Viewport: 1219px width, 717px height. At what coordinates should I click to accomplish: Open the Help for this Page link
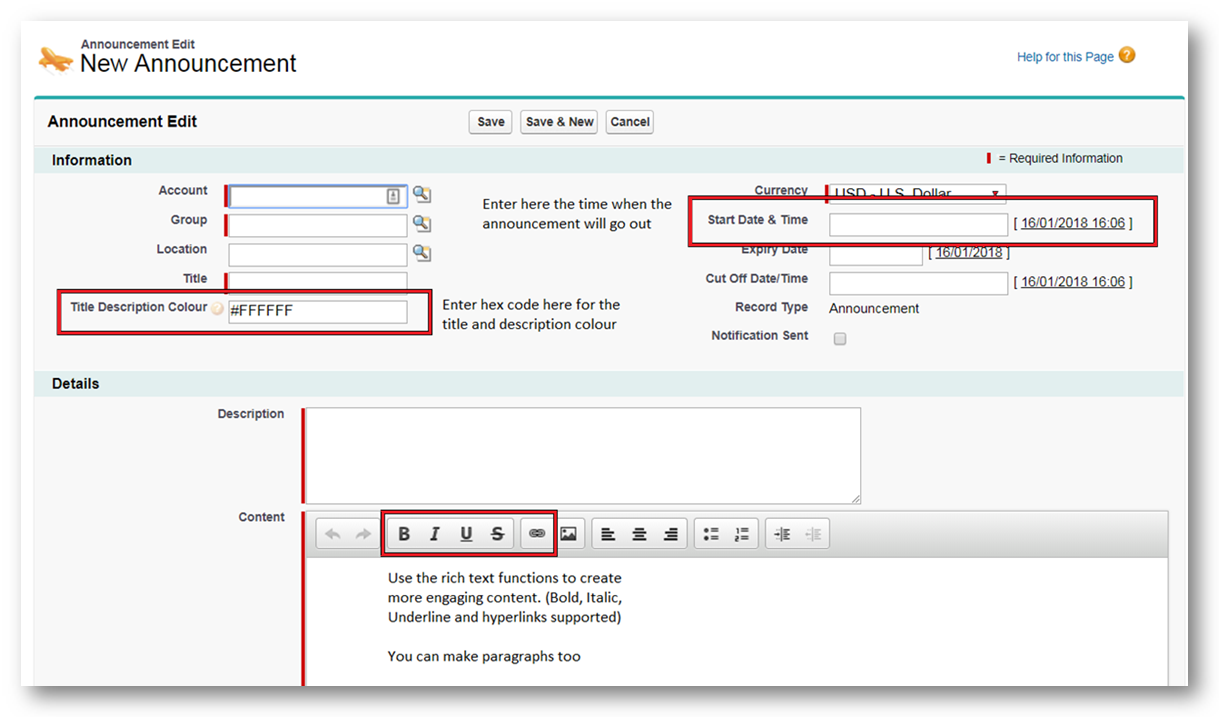(x=1065, y=57)
